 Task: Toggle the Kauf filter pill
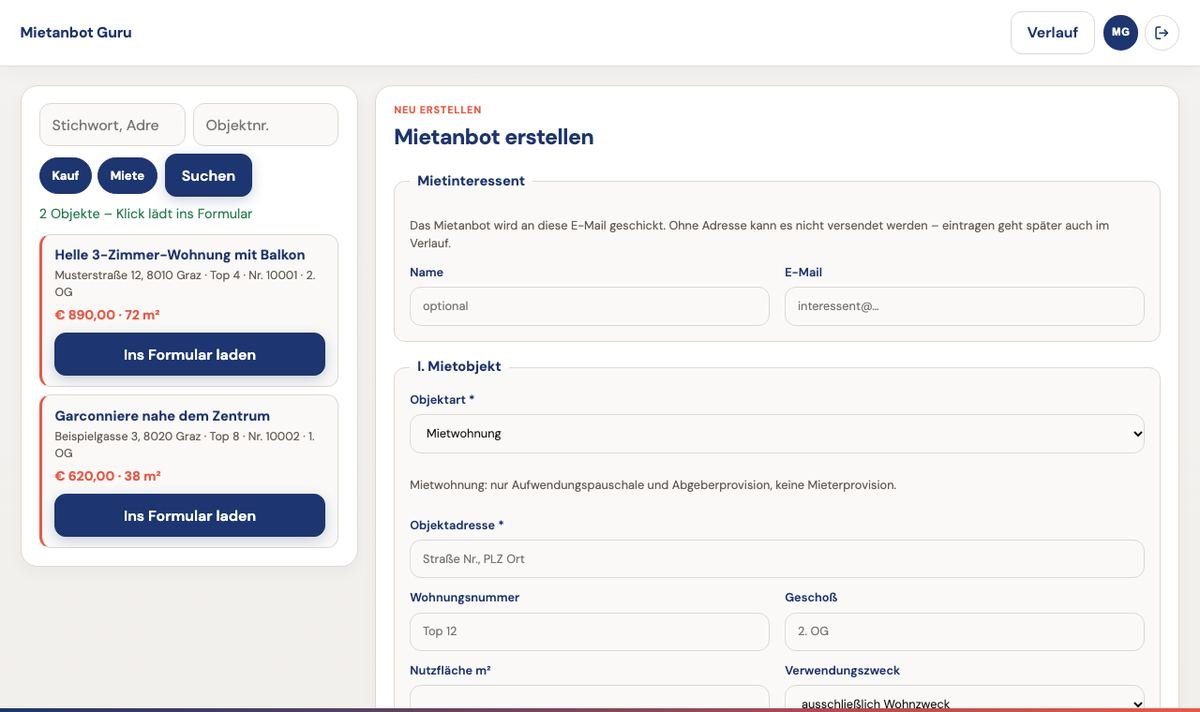(x=65, y=176)
